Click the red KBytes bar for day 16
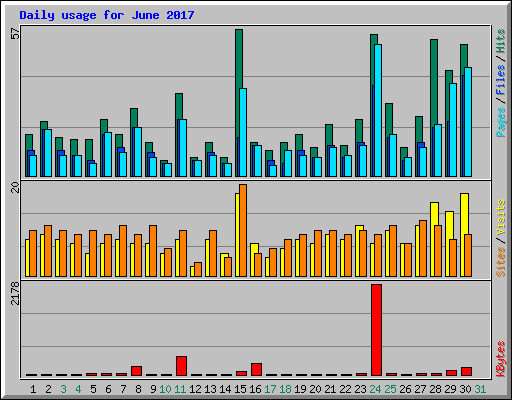Image resolution: width=512 pixels, height=400 pixels. (256, 369)
